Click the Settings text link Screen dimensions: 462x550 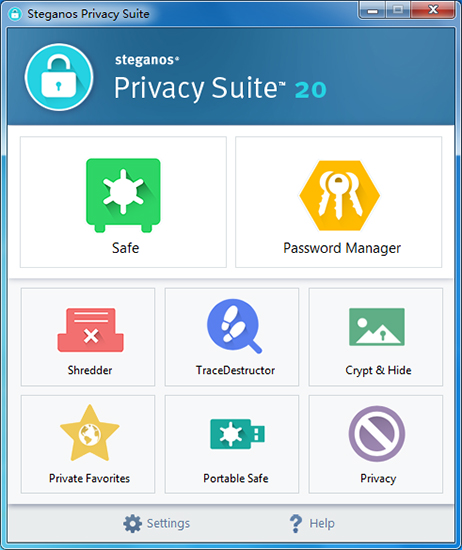168,523
